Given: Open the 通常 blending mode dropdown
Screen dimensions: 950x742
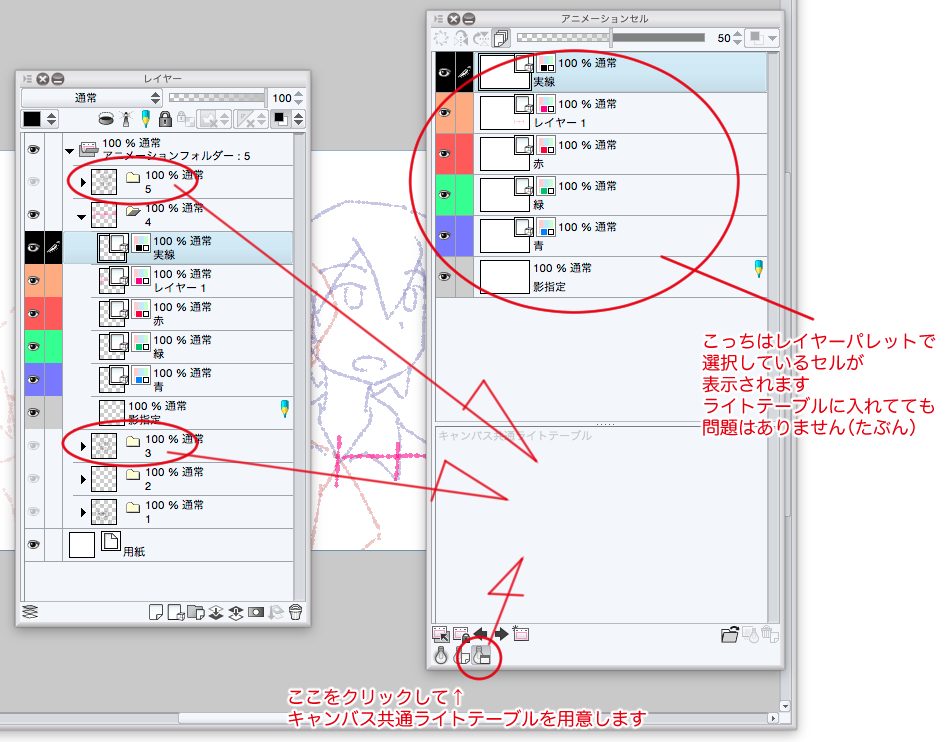Looking at the screenshot, I should tap(92, 98).
